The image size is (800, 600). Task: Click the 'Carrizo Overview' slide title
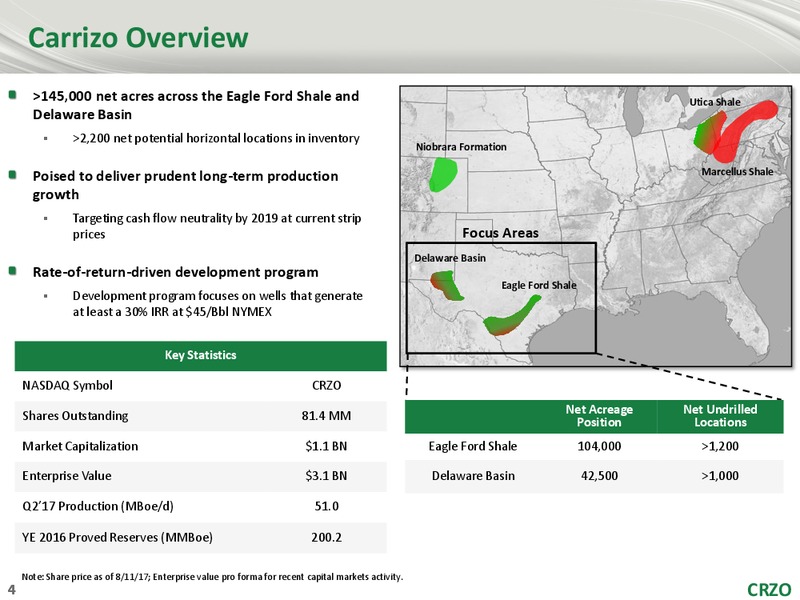pyautogui.click(x=138, y=37)
